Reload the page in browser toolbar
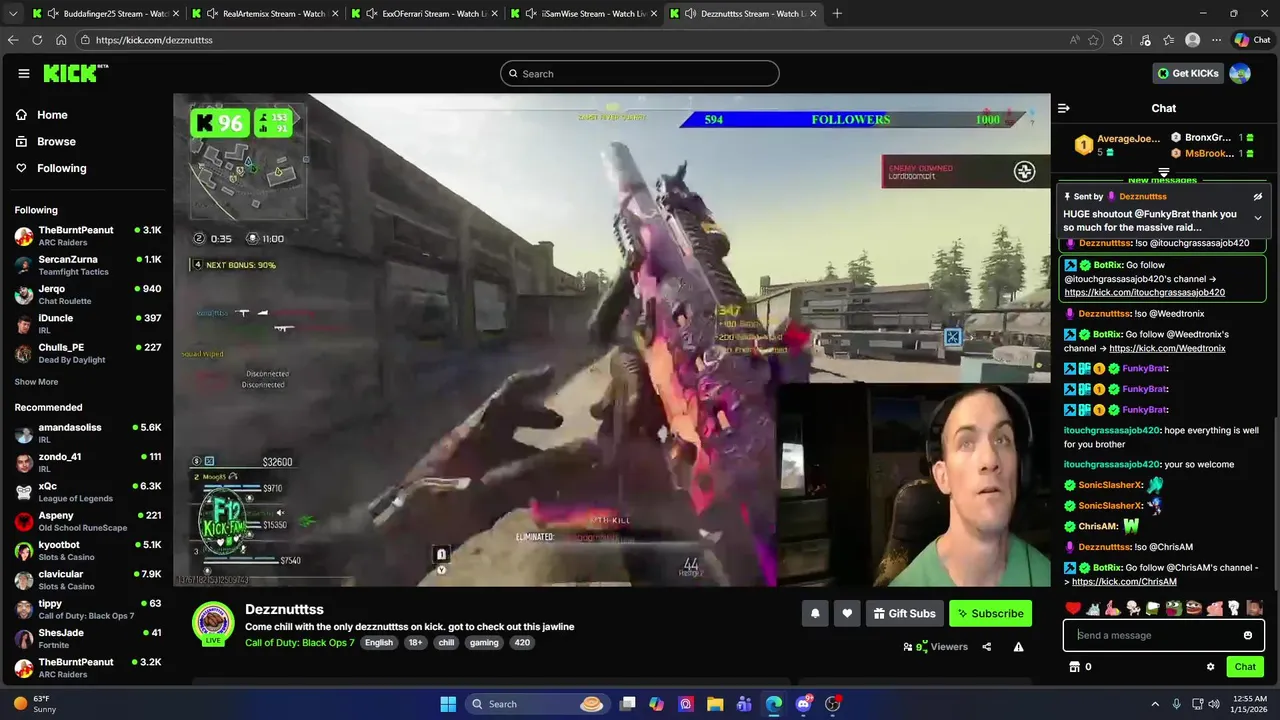The image size is (1280, 720). [37, 40]
